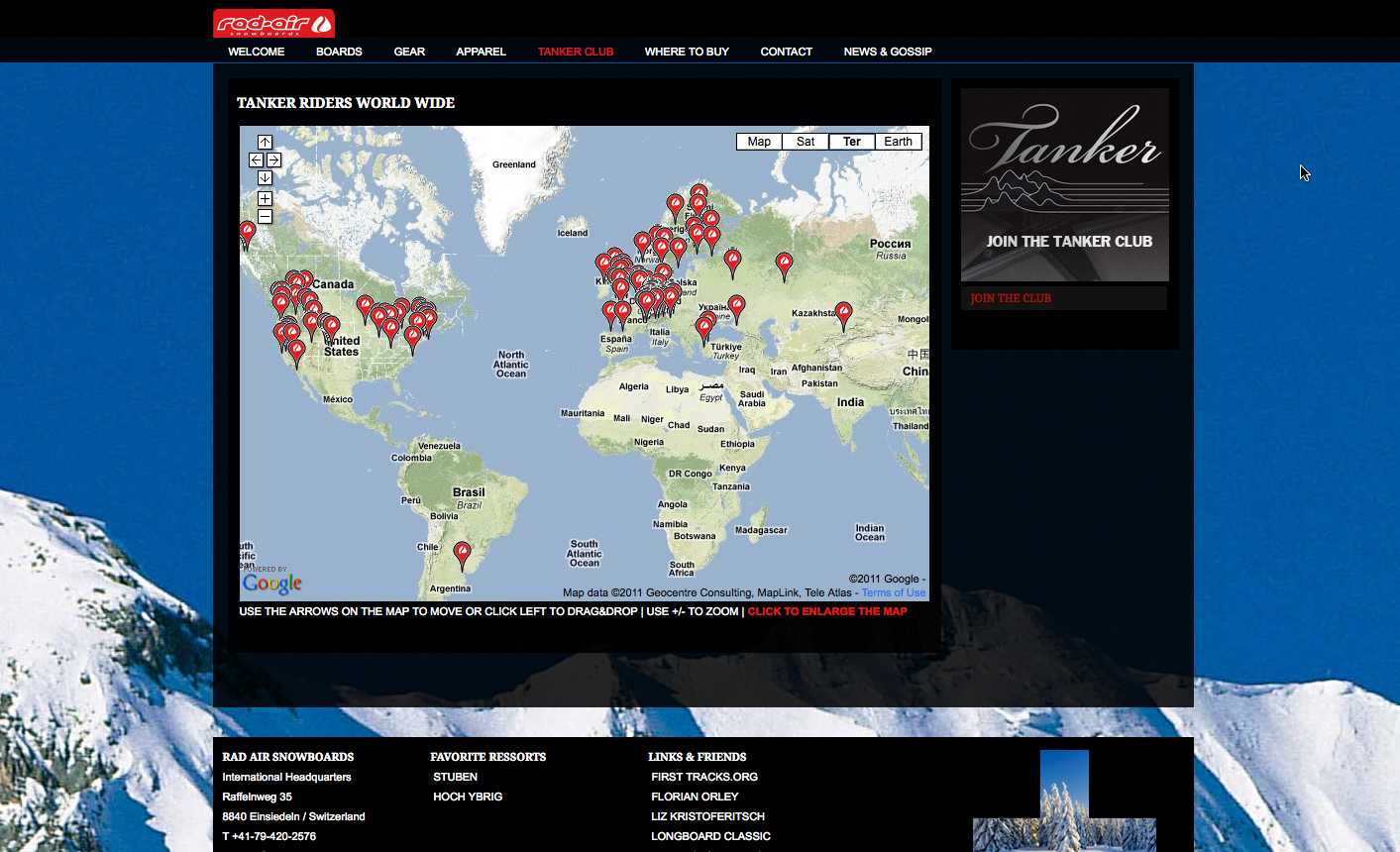The width and height of the screenshot is (1400, 852).
Task: Open the Hoch Ybrig resort link
Action: [468, 797]
